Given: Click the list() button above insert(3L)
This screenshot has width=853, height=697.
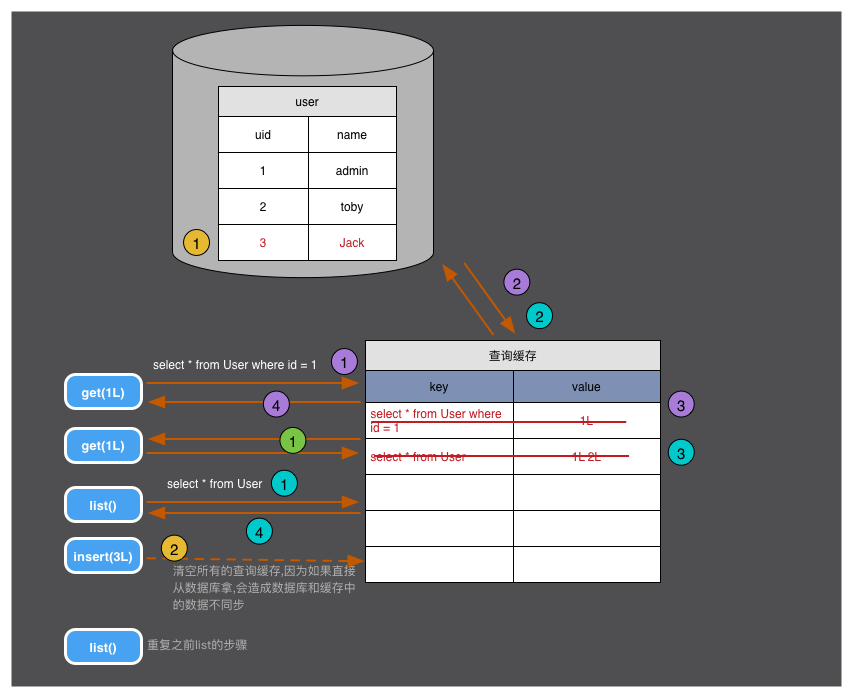Looking at the screenshot, I should coord(103,505).
